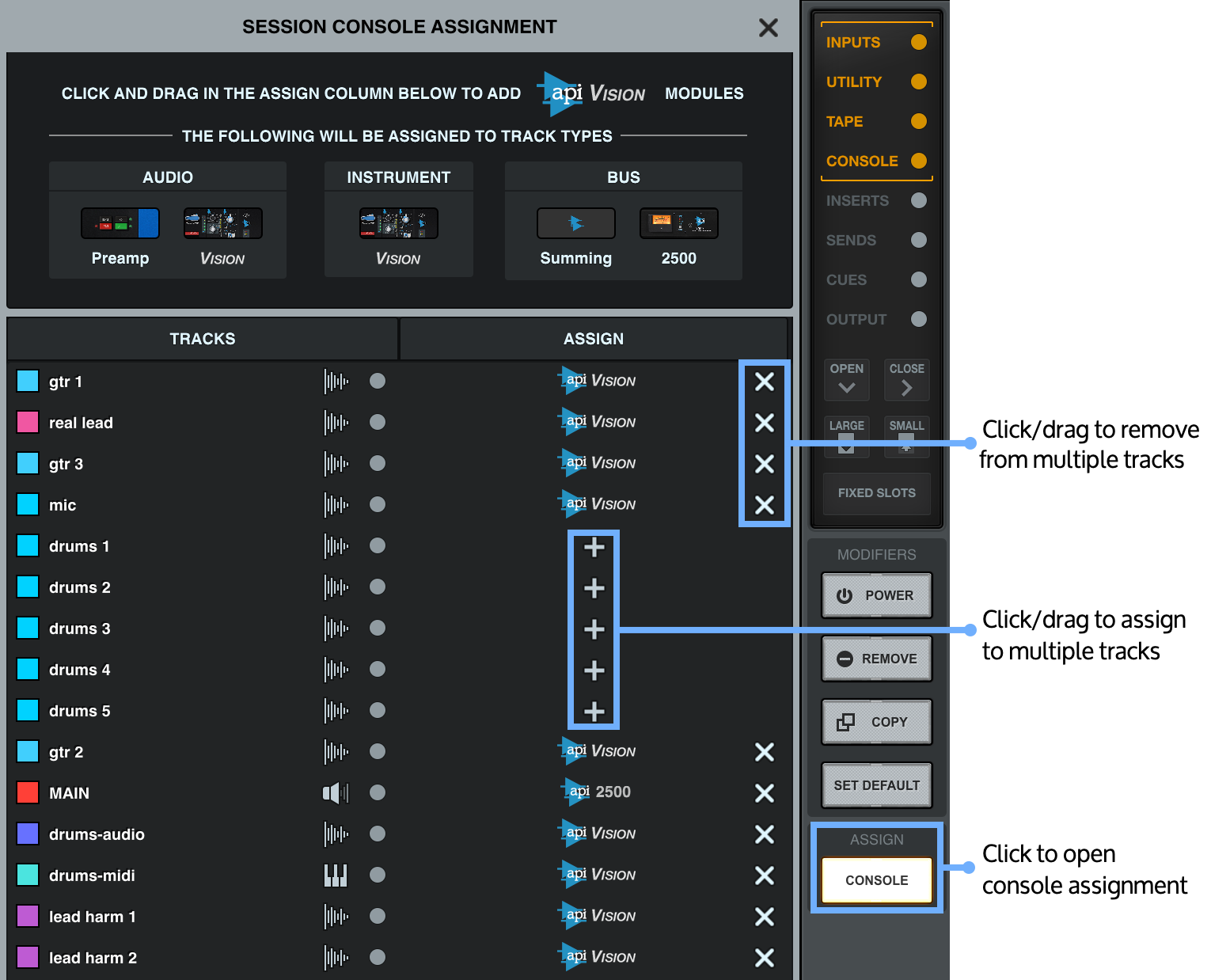Image resolution: width=1211 pixels, height=980 pixels.
Task: Remove API Vision from drums-audio track
Action: pyautogui.click(x=764, y=834)
